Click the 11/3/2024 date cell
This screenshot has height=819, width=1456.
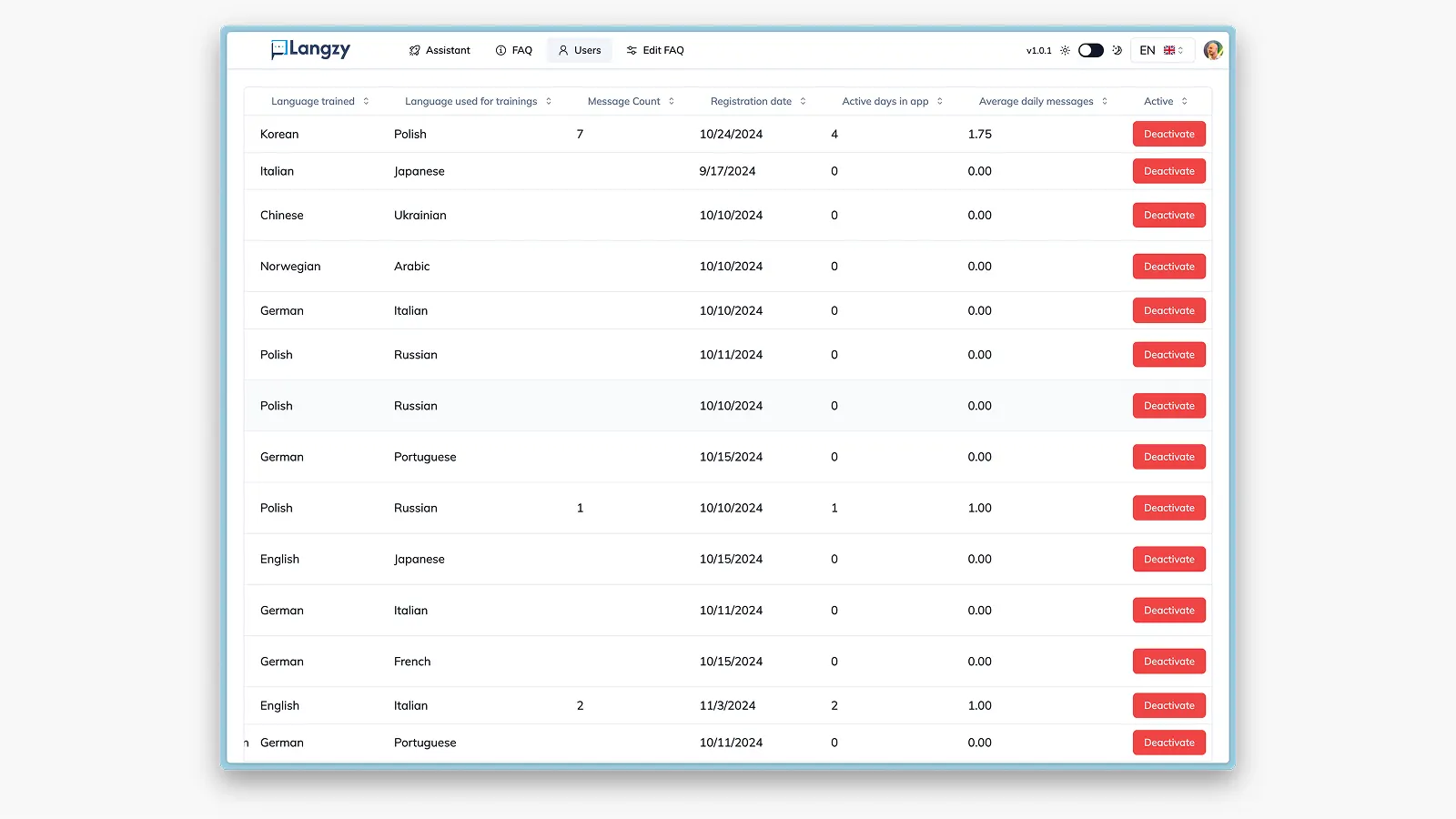pyautogui.click(x=727, y=706)
